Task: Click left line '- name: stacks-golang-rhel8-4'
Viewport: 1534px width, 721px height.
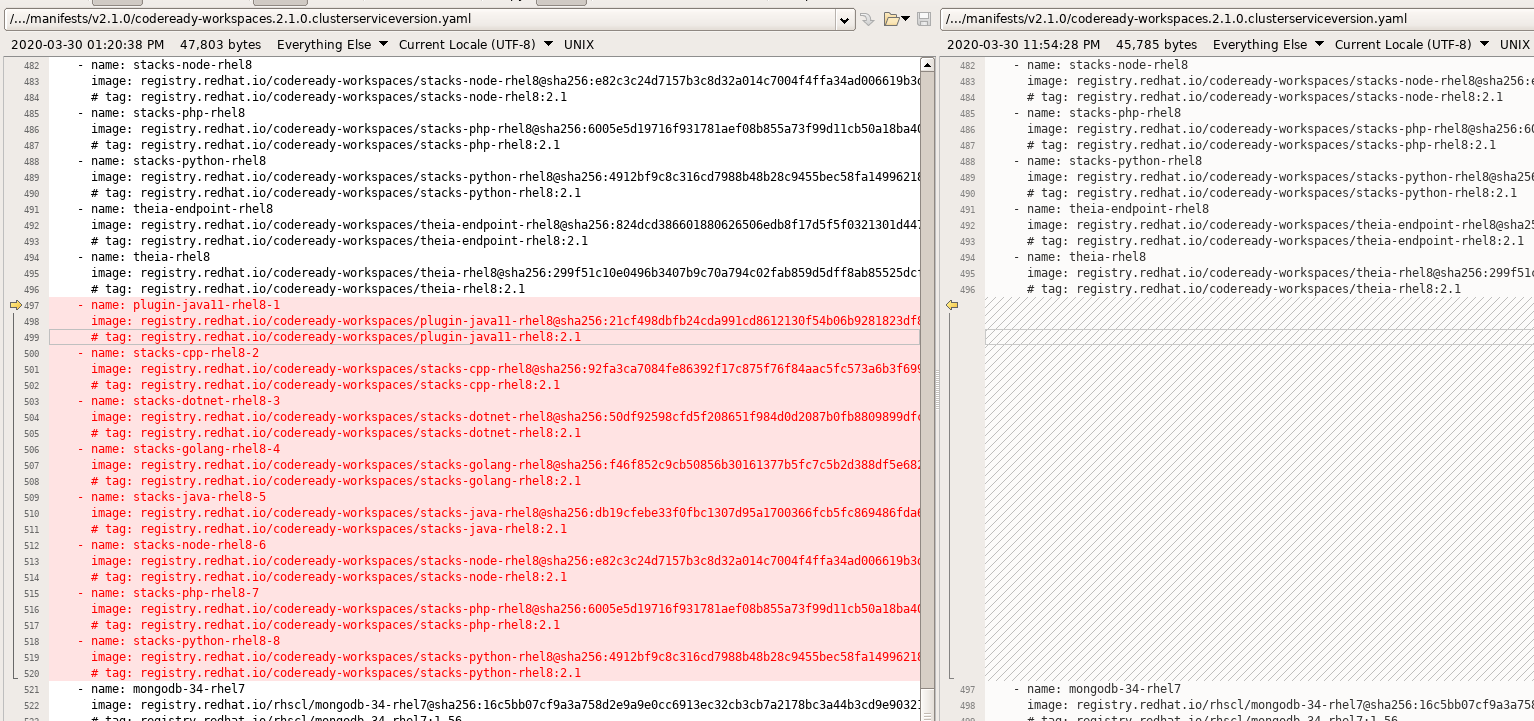Action: coord(179,449)
